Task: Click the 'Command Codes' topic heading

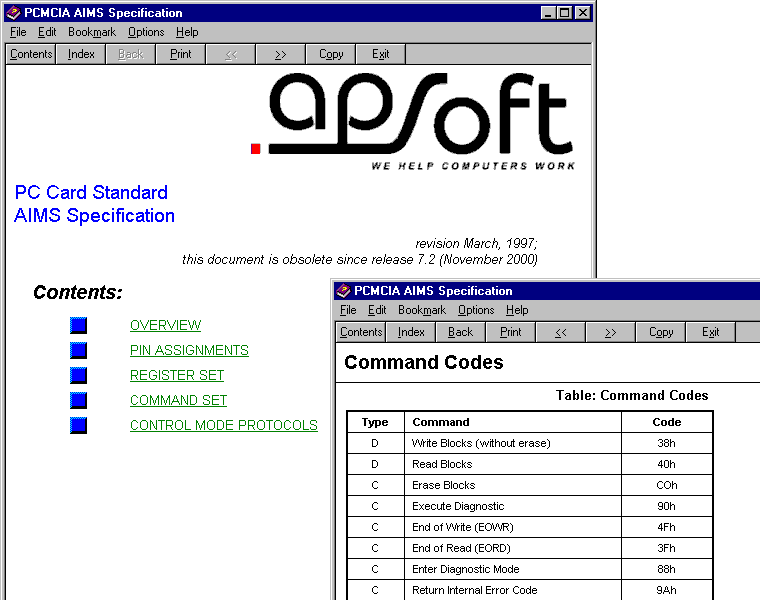Action: tap(424, 362)
